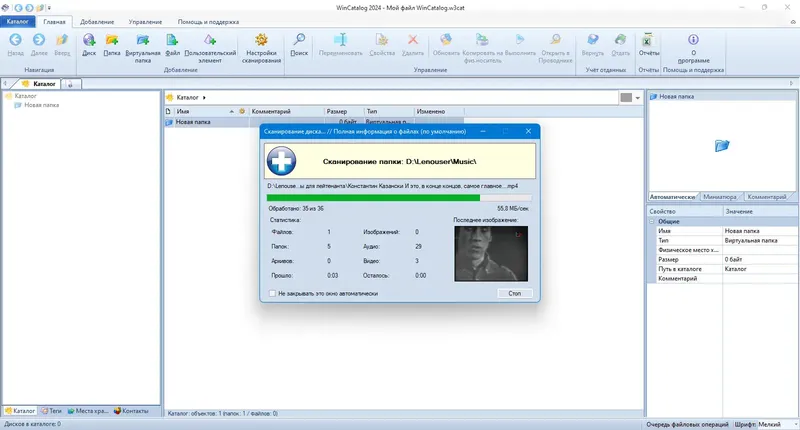Screen dimensions: 800x430
Task: Click the scan progress bar
Action: tap(399, 198)
